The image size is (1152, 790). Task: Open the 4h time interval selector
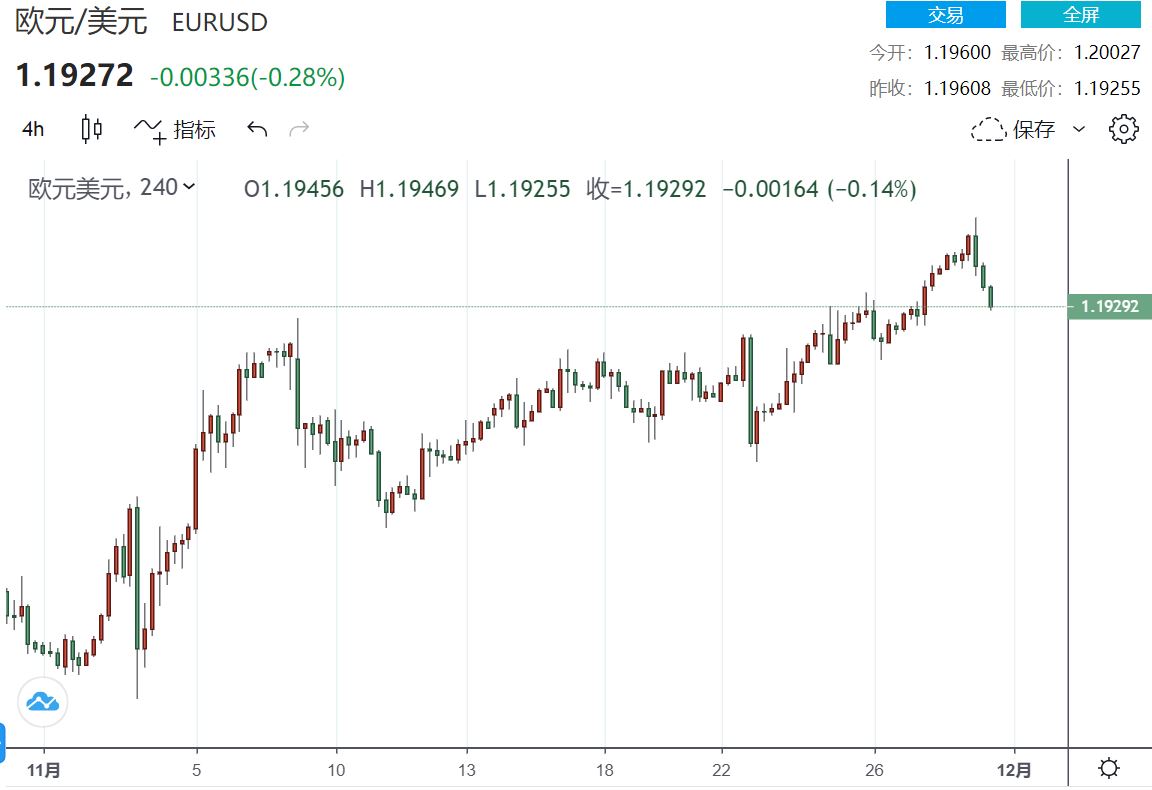(33, 129)
